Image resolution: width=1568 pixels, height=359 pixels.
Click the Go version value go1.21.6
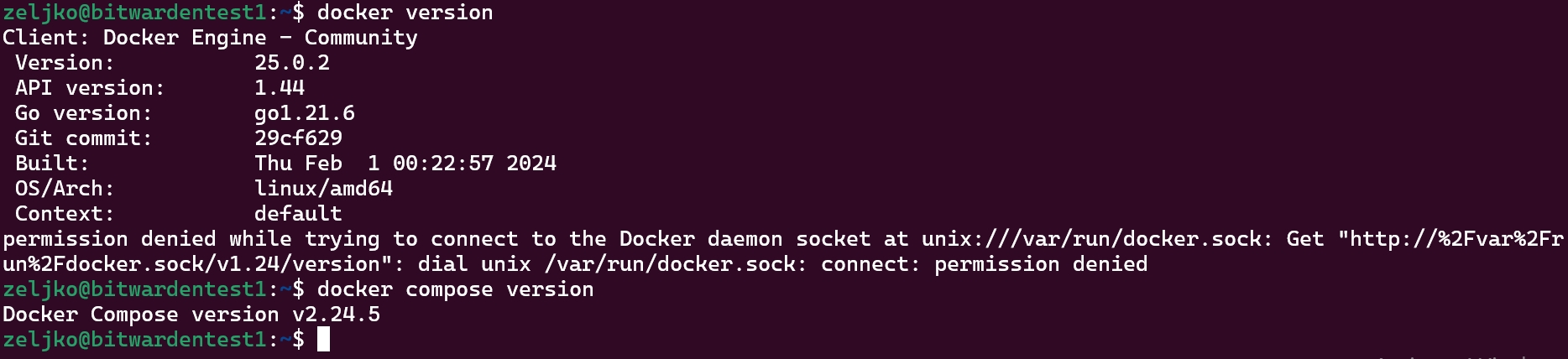305,113
